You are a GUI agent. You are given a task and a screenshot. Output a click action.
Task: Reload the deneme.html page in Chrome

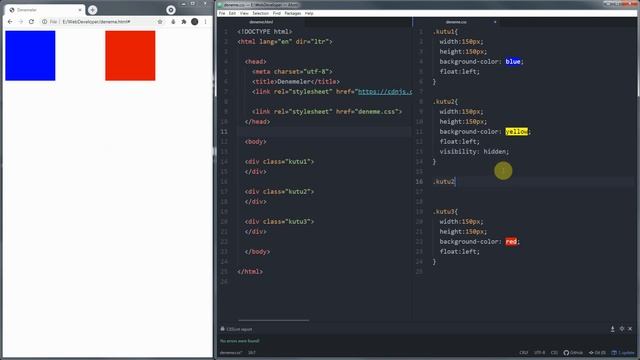[x=31, y=22]
